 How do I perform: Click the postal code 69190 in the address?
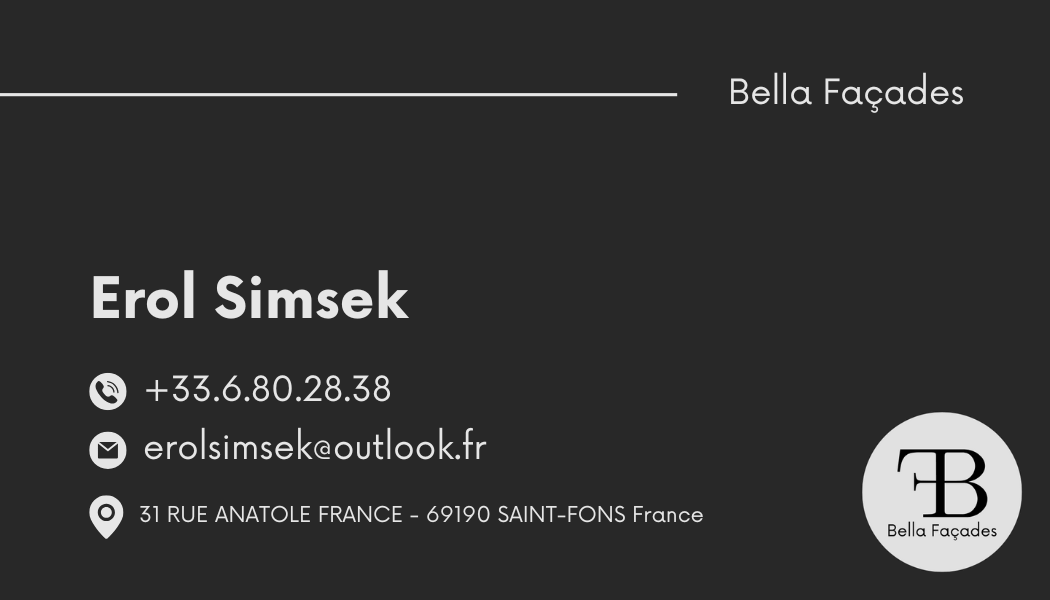(458, 515)
